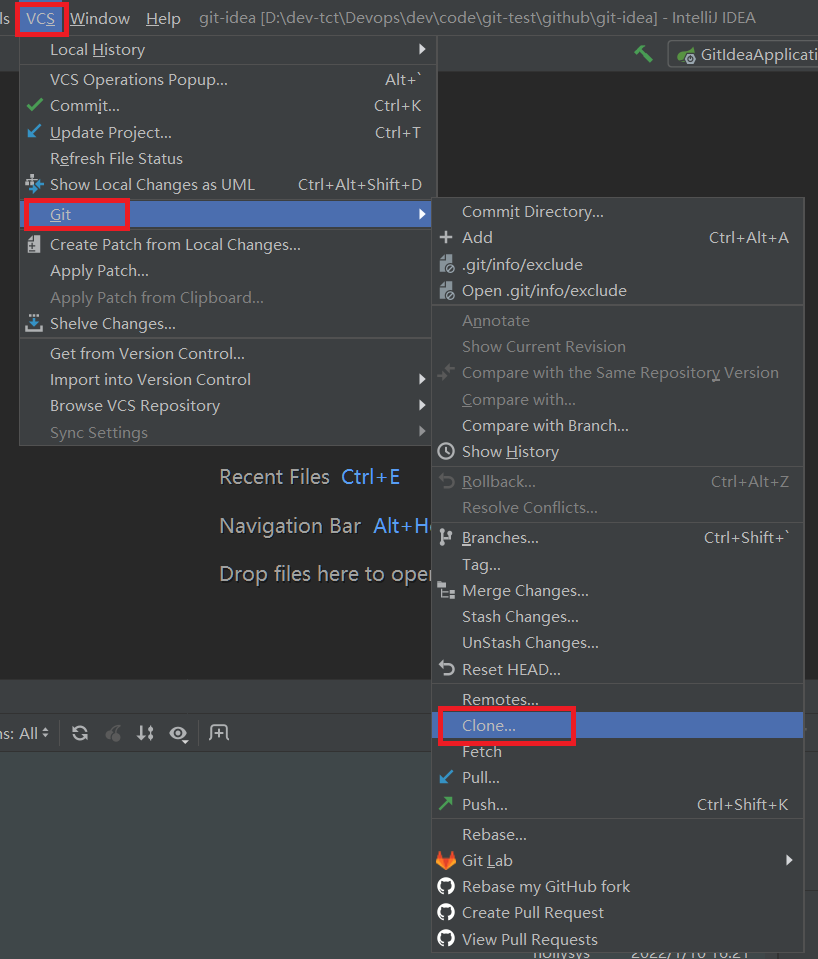
Task: Click icon beside Open .git/info/exclude
Action: coord(447,291)
